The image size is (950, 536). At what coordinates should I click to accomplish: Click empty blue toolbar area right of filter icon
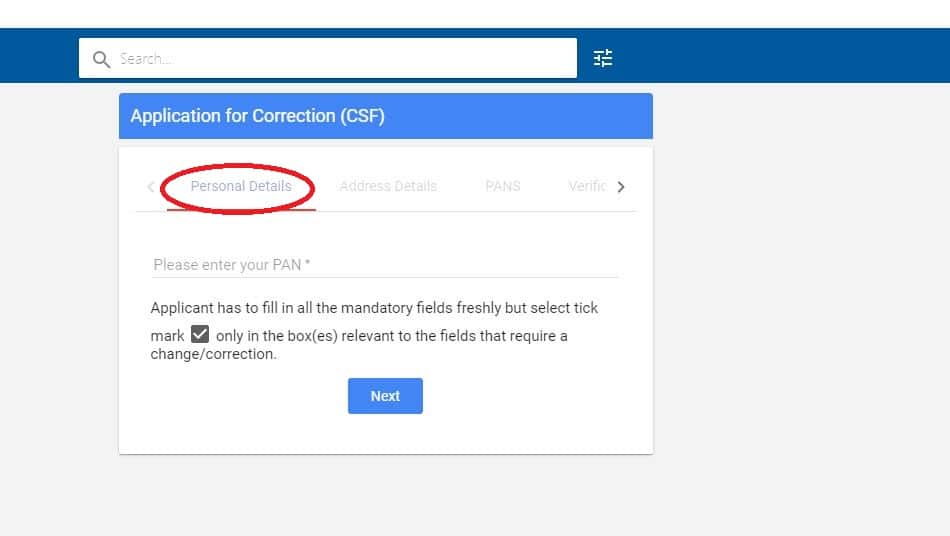pyautogui.click(x=780, y=58)
